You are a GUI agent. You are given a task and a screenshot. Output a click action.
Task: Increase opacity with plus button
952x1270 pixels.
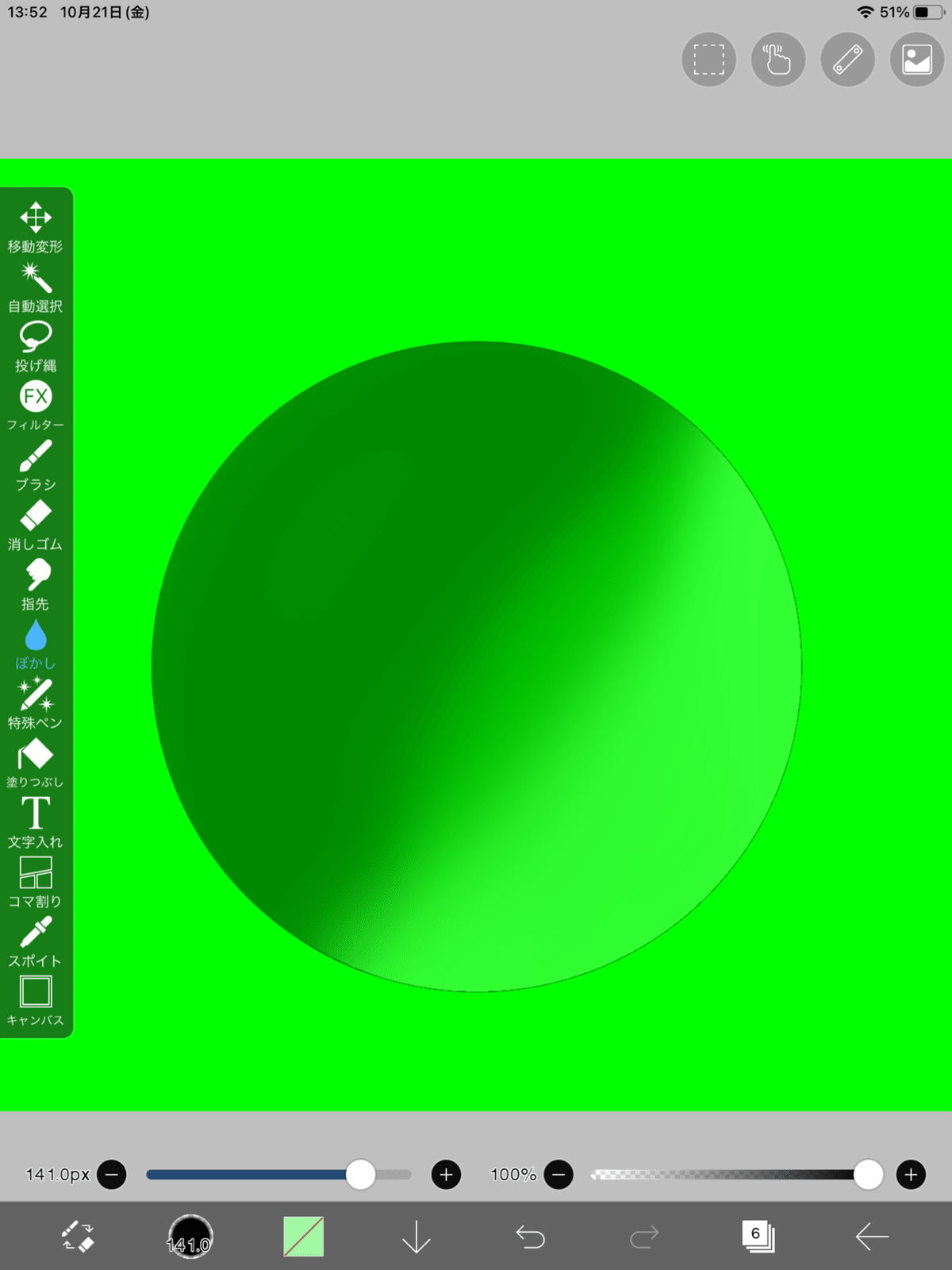911,1174
